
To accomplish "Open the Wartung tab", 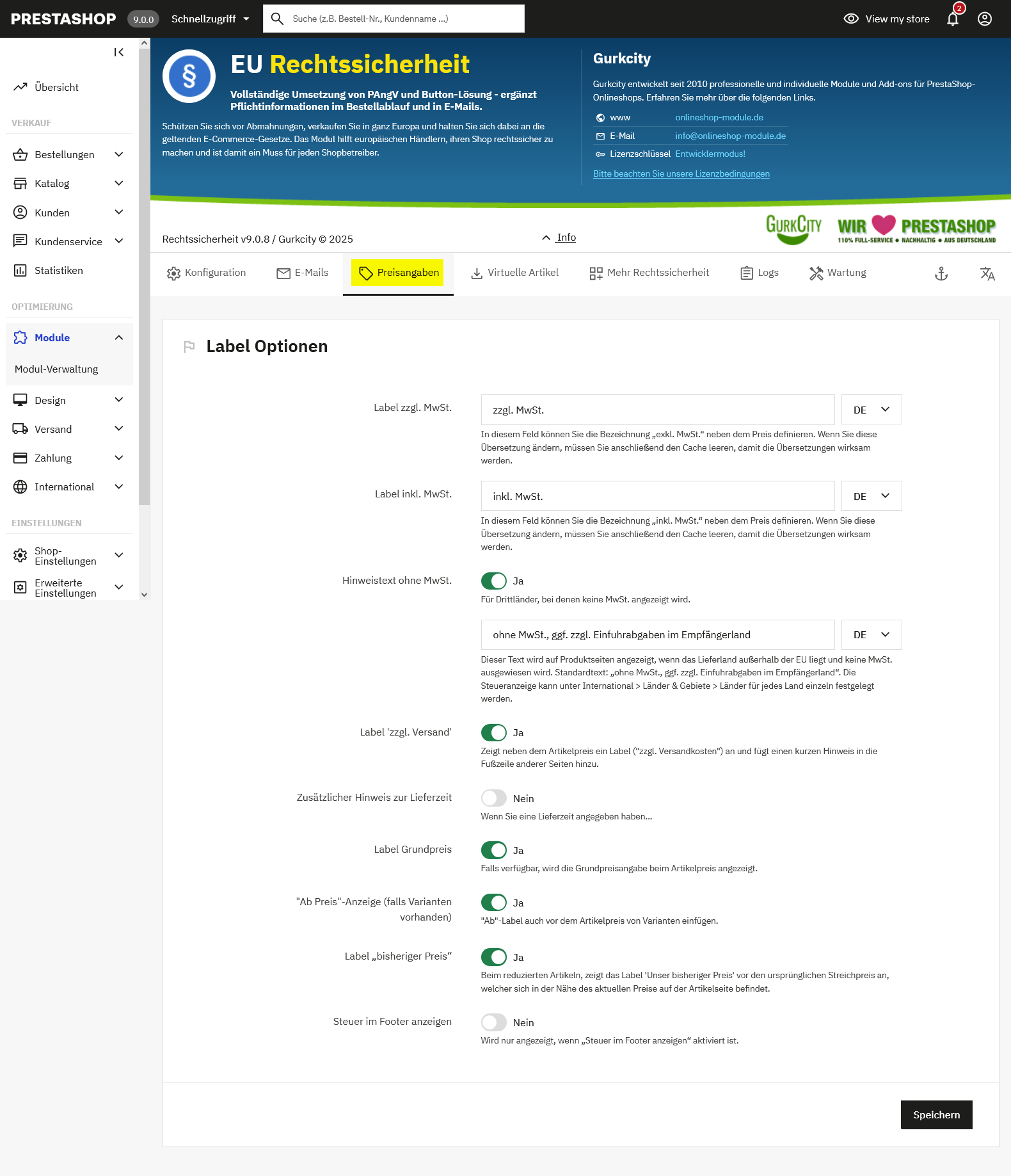I will 838,273.
